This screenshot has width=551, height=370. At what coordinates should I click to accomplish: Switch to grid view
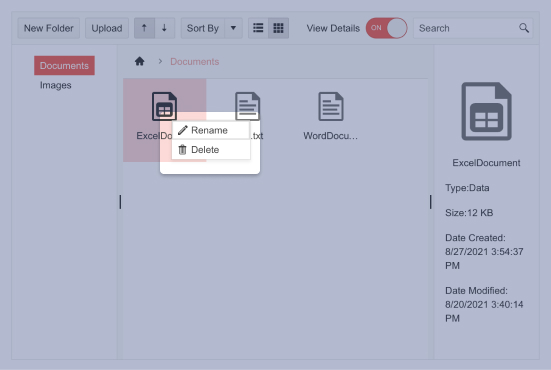(278, 28)
